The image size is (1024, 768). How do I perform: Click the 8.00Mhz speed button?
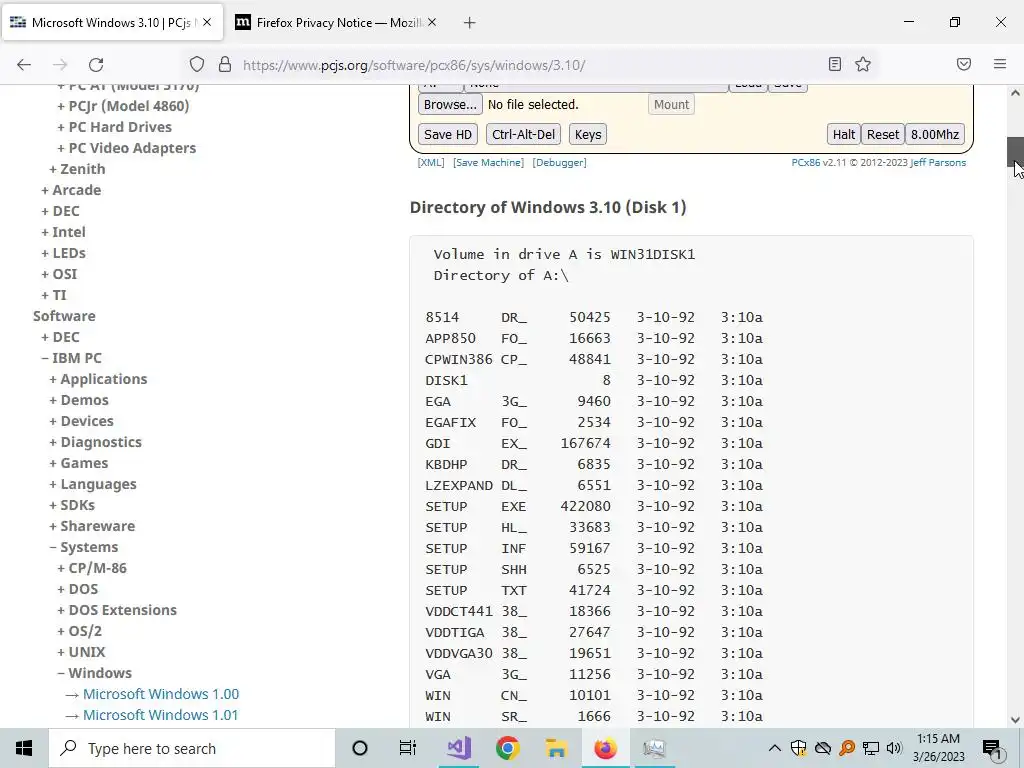(x=935, y=135)
